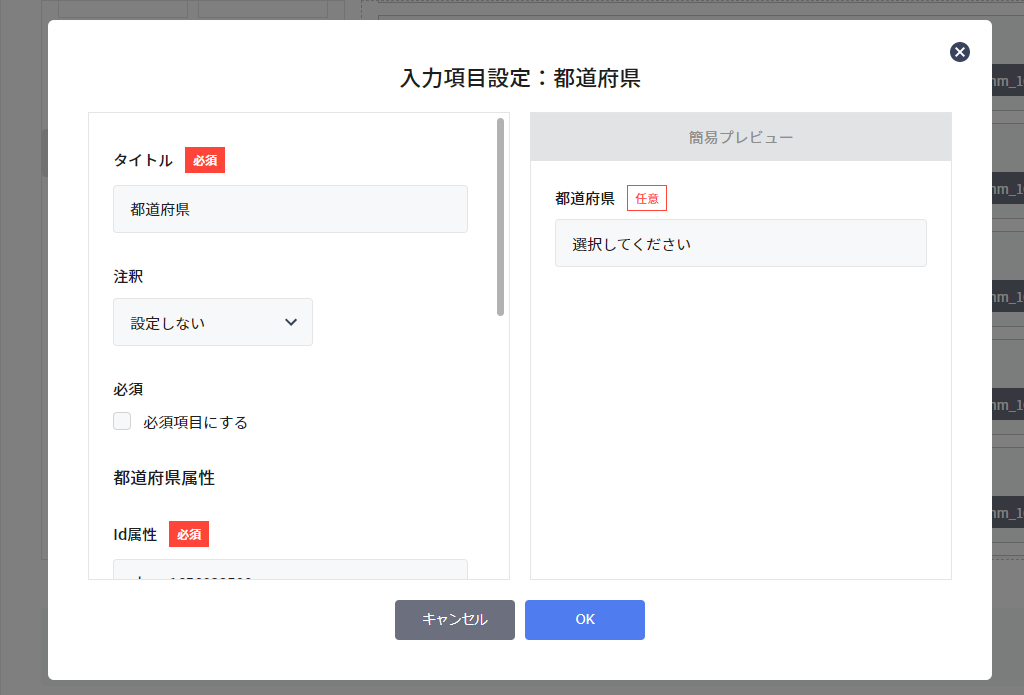Screen dimensions: 1024x695
Task: Click the タイトル input field containing 都道府県
Action: [290, 209]
